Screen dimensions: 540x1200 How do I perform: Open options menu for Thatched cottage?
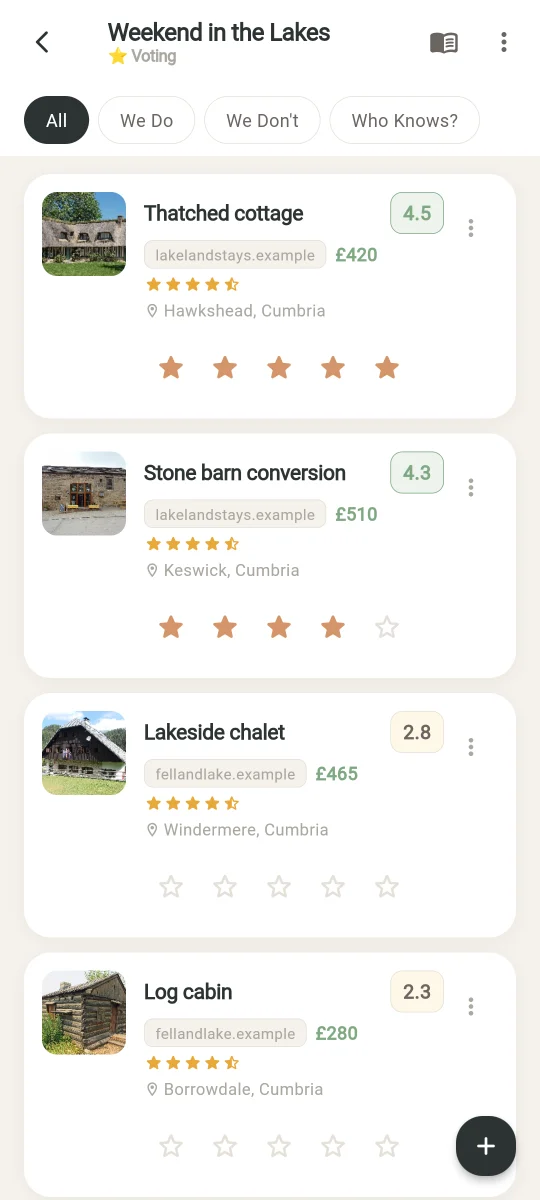click(x=471, y=228)
